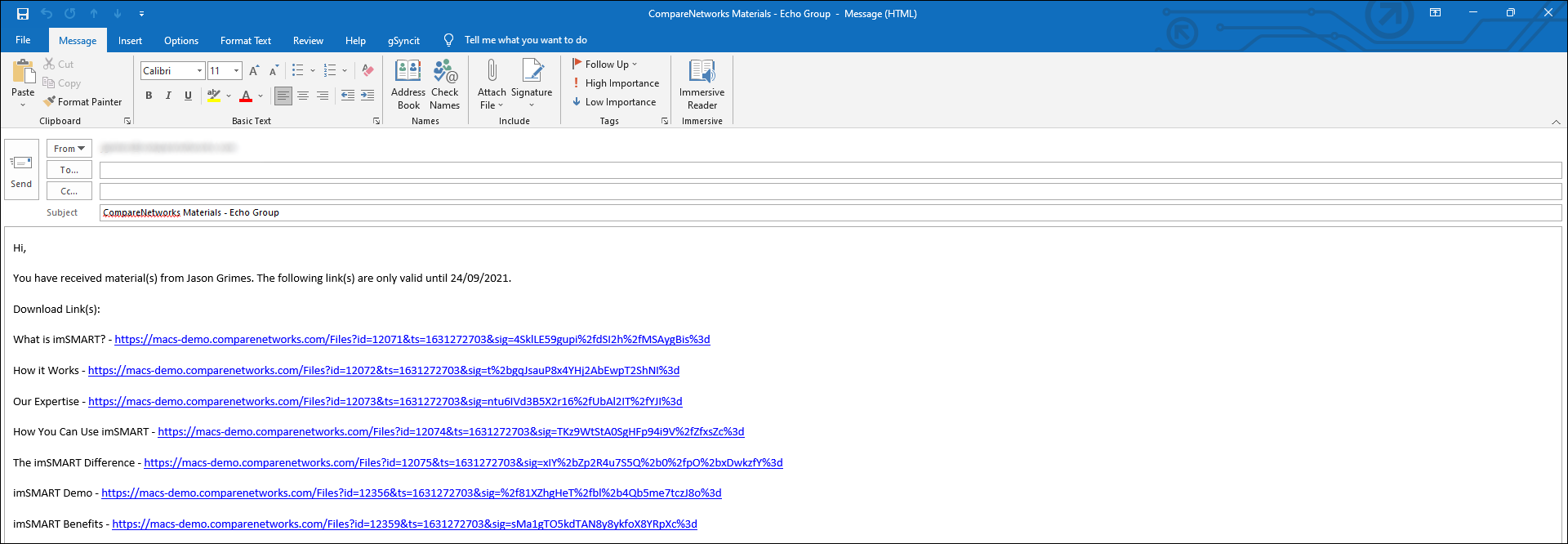Open the Calibri font name dropdown
This screenshot has width=1568, height=544.
(199, 71)
